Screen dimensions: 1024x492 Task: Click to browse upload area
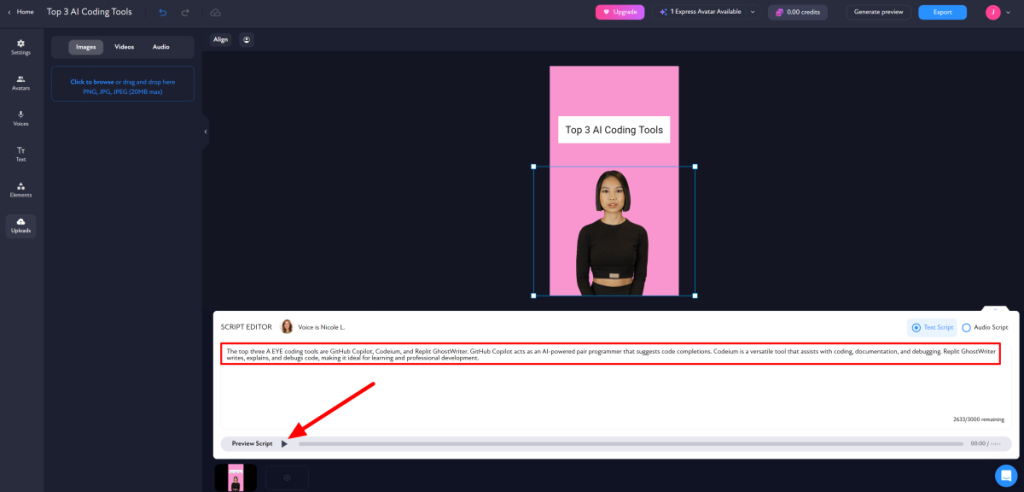pos(123,84)
